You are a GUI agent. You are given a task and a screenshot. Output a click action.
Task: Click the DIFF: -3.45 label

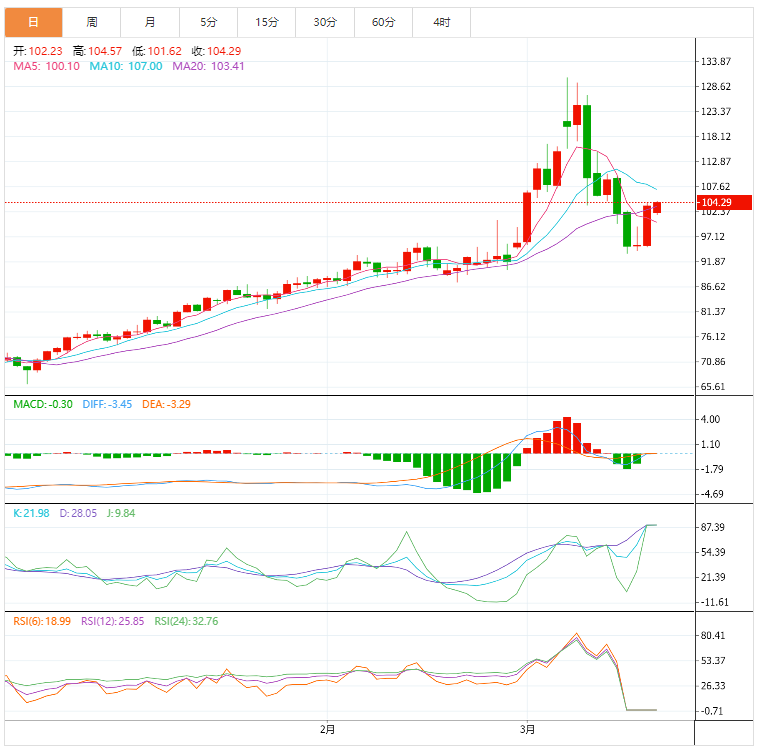click(109, 404)
